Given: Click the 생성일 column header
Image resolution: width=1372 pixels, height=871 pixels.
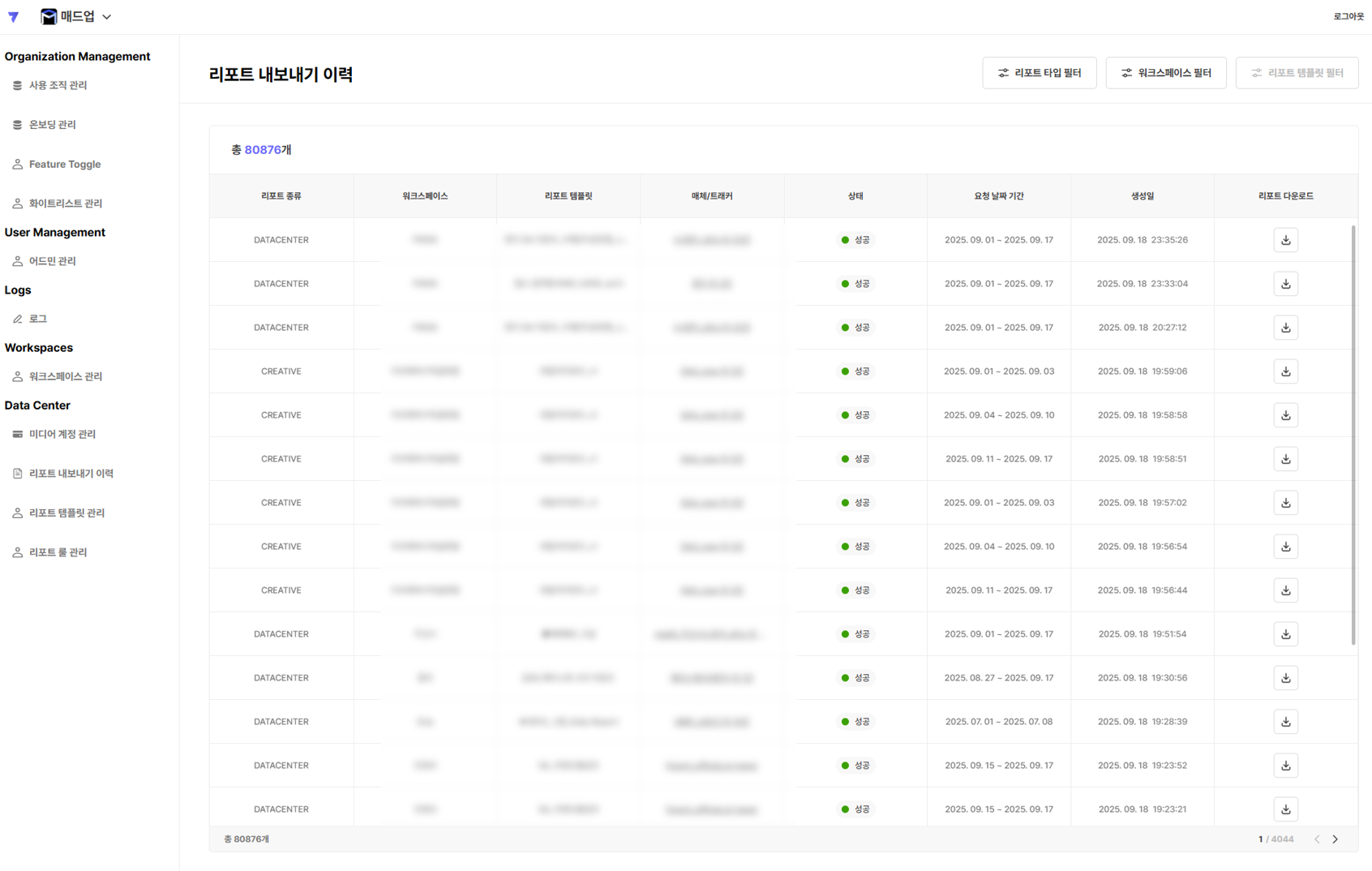Looking at the screenshot, I should (x=1142, y=196).
